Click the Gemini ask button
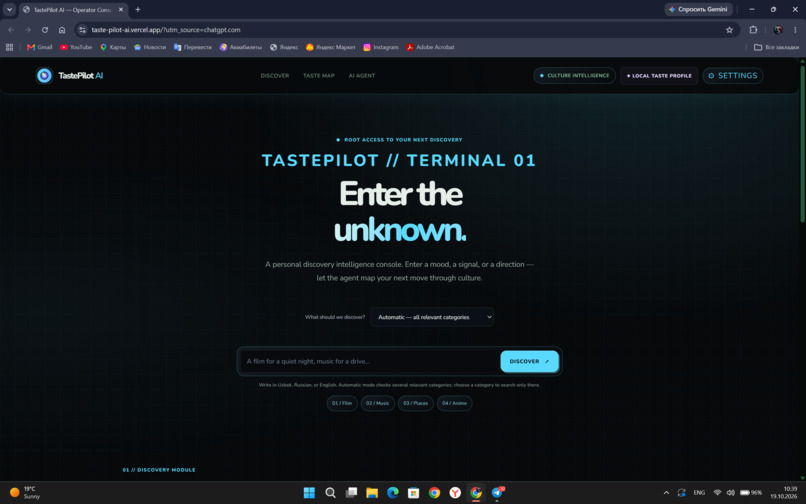 [699, 9]
